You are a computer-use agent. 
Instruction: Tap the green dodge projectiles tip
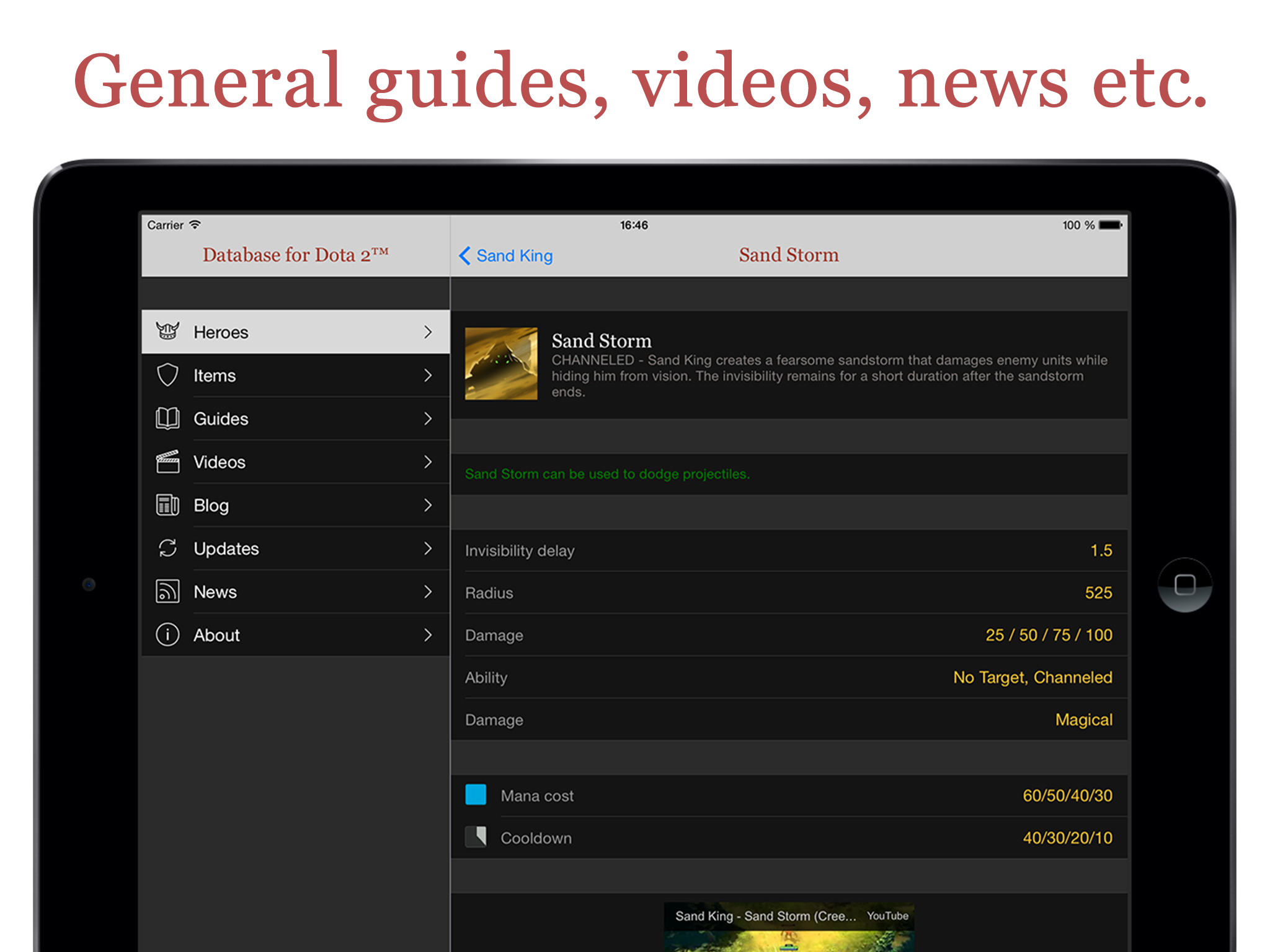(607, 474)
